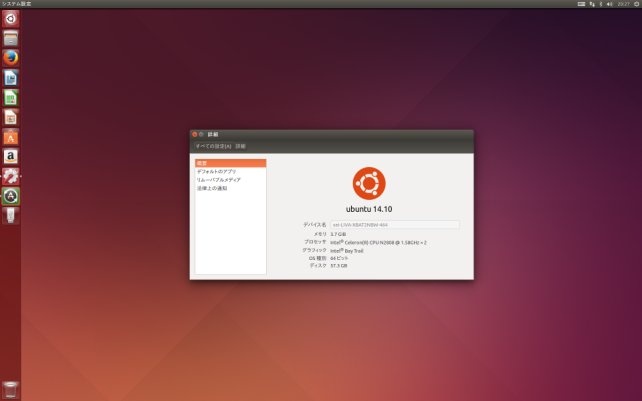Screen dimensions: 642x401
Task: Close the 詳細 details window
Action: [x=194, y=134]
